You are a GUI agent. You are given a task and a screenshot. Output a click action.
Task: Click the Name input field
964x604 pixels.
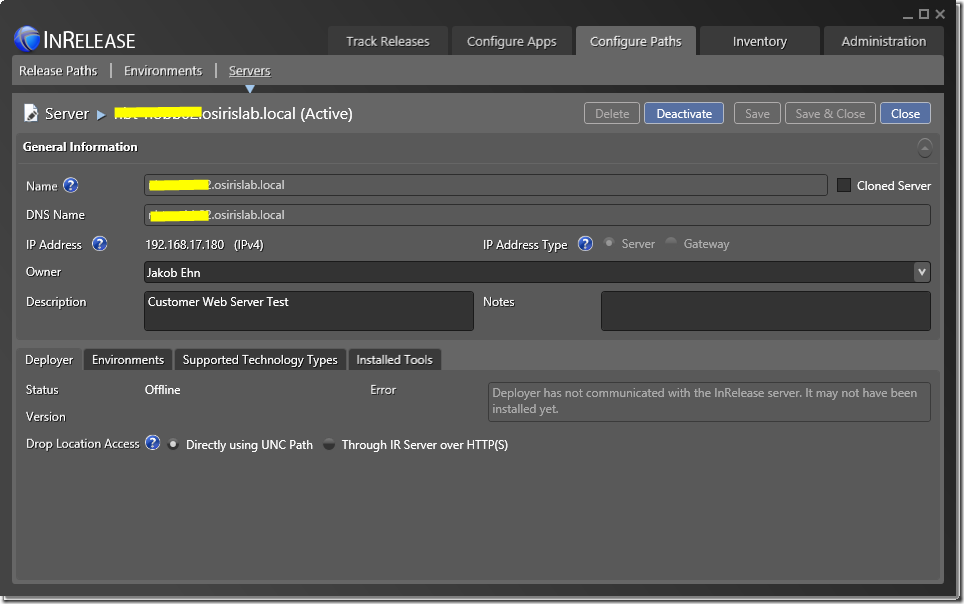[x=486, y=185]
